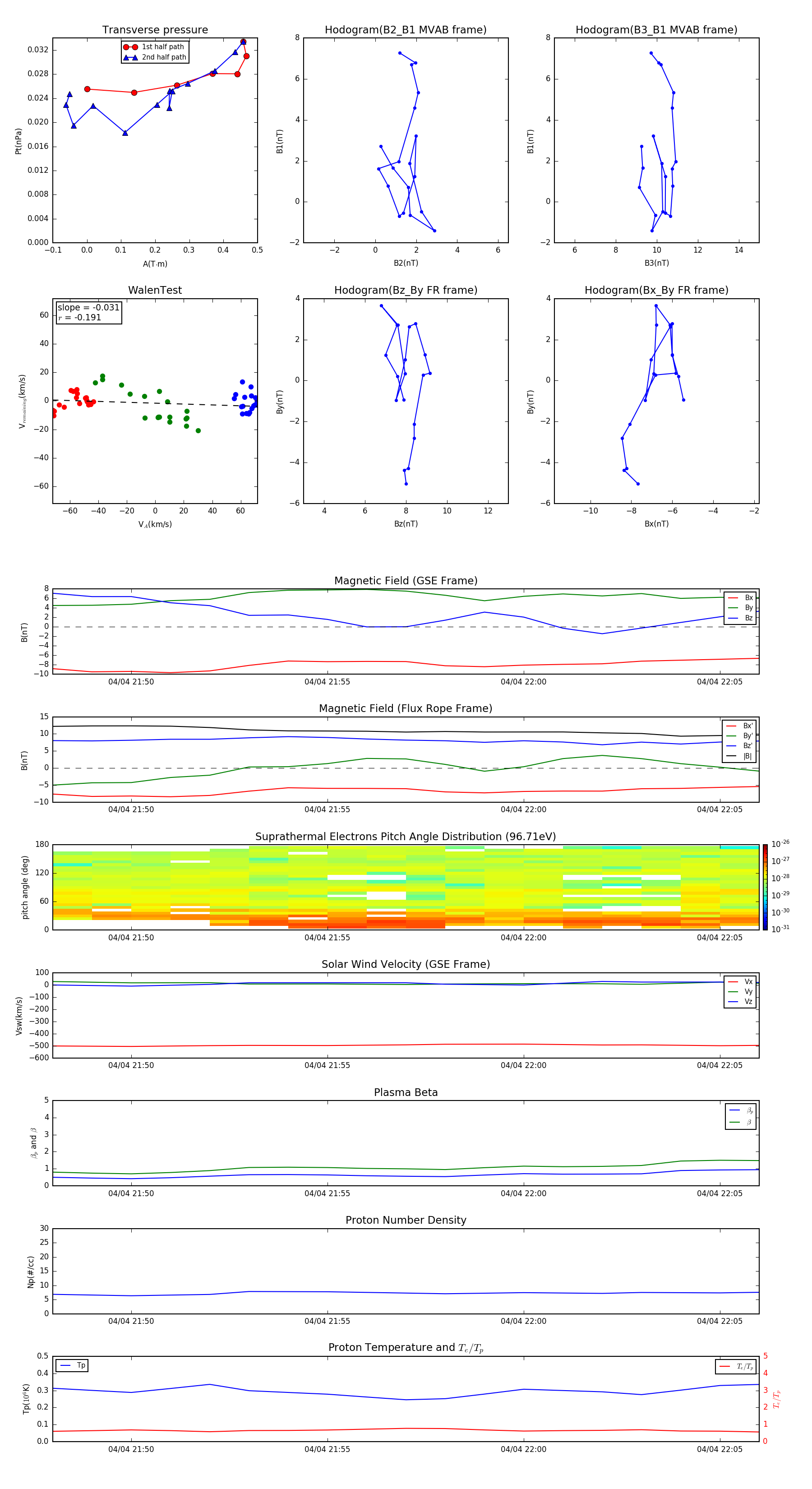Viewport: 812px width, 1489px height.
Task: Click the "pitch angle (deg)" y-axis label
Action: tap(25, 887)
